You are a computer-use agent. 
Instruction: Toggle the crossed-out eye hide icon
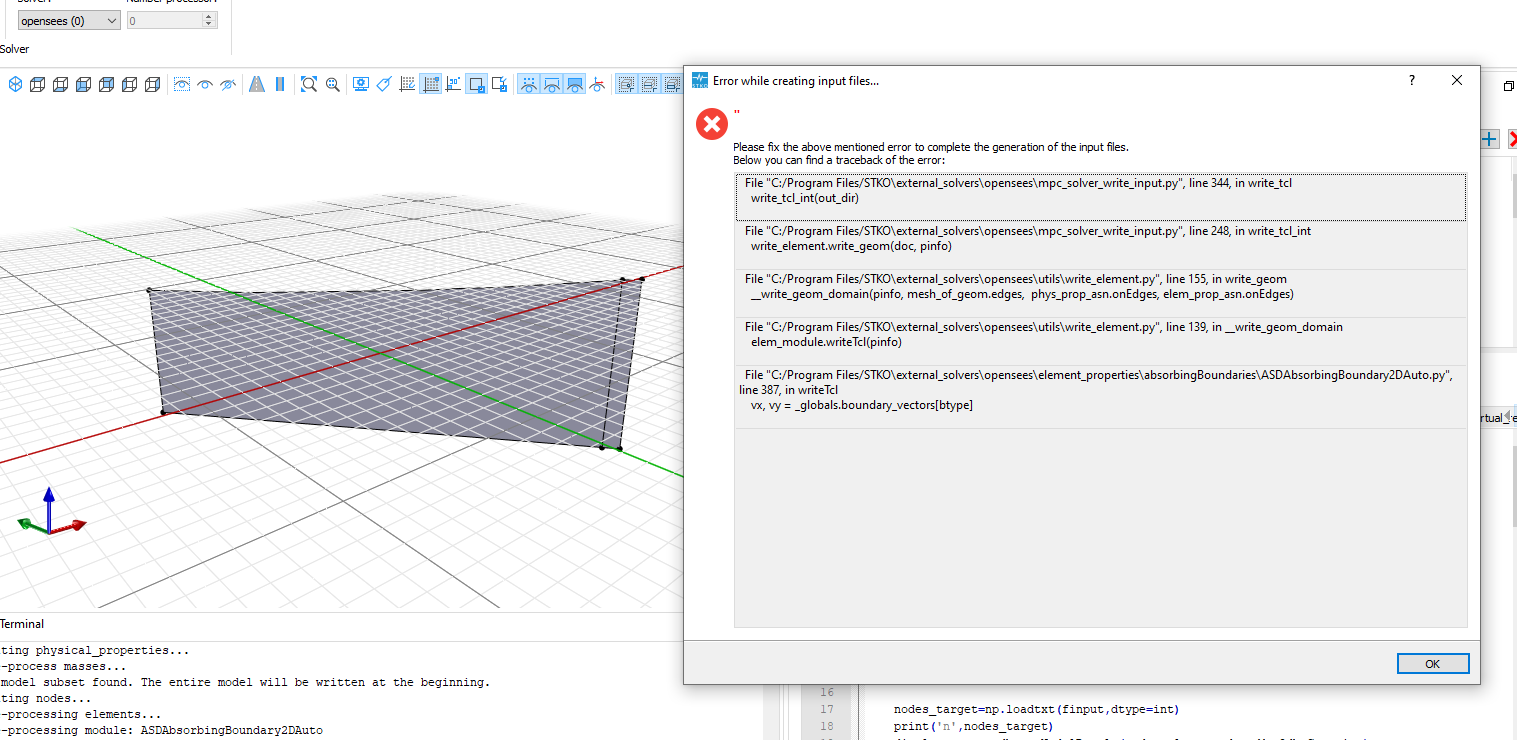[x=228, y=85]
